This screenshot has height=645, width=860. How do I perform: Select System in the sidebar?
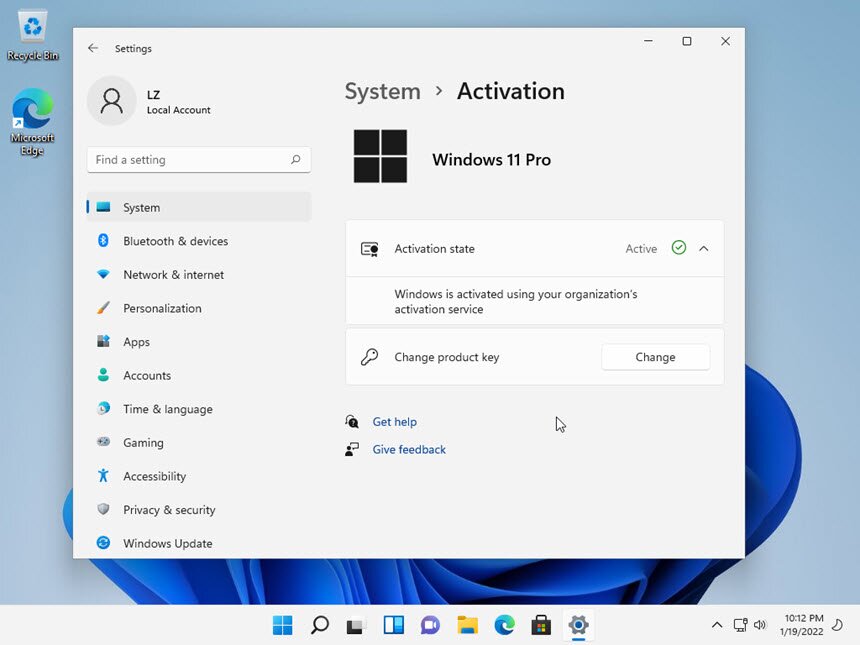199,207
